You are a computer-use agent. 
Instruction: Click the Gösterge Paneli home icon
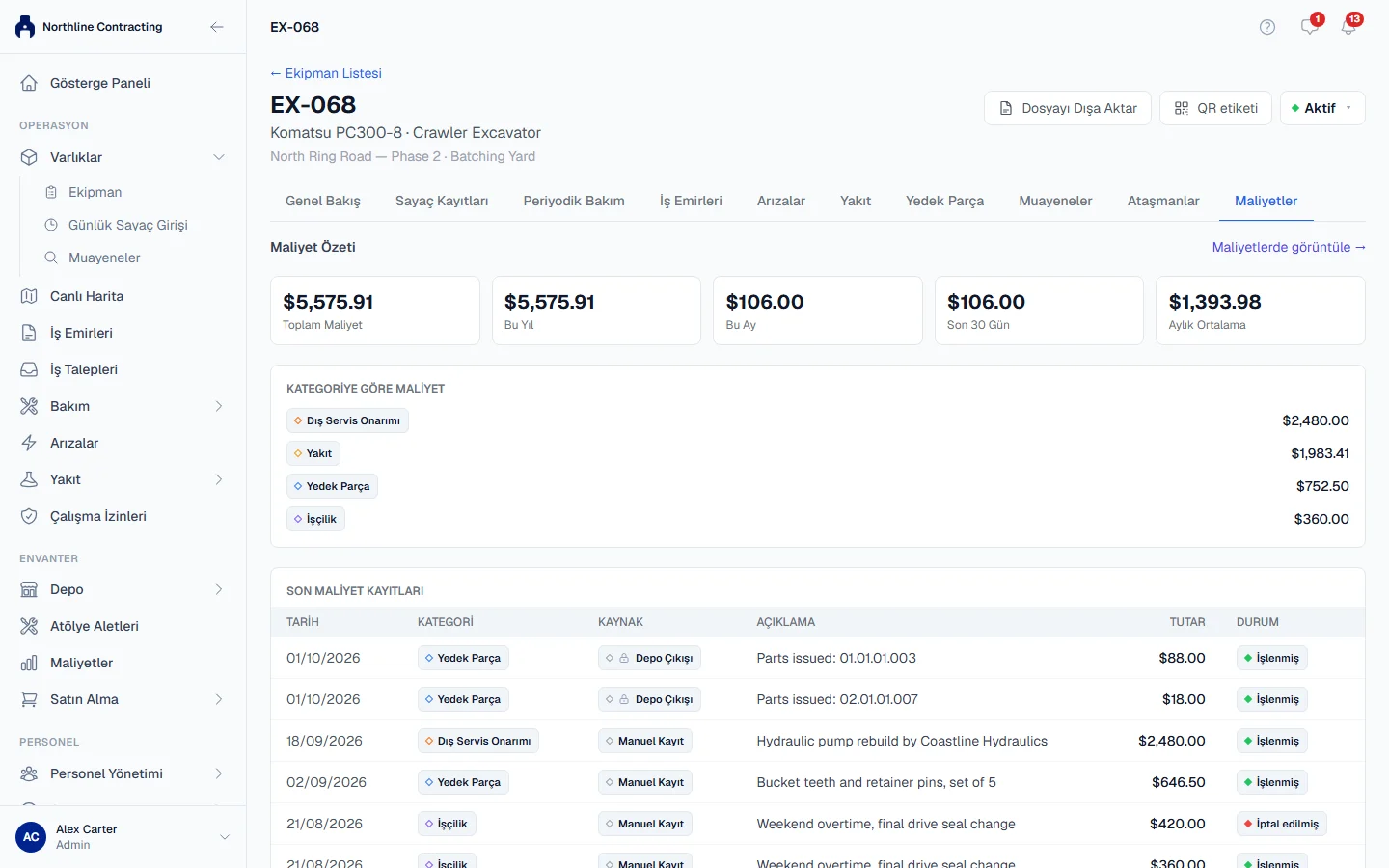(29, 83)
